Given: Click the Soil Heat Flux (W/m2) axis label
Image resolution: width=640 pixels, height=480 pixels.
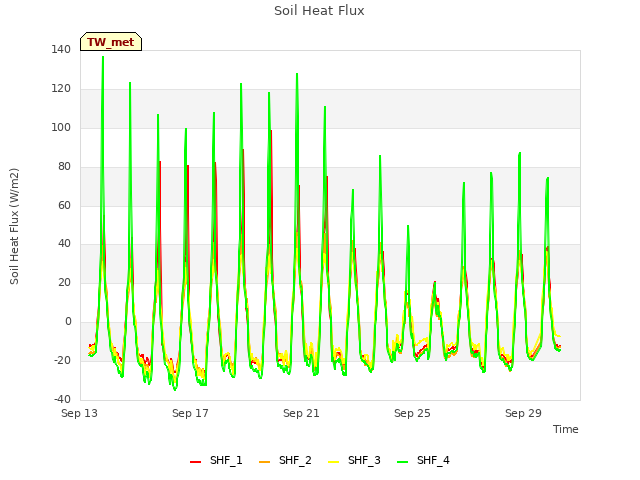Looking at the screenshot, I should (x=14, y=226).
